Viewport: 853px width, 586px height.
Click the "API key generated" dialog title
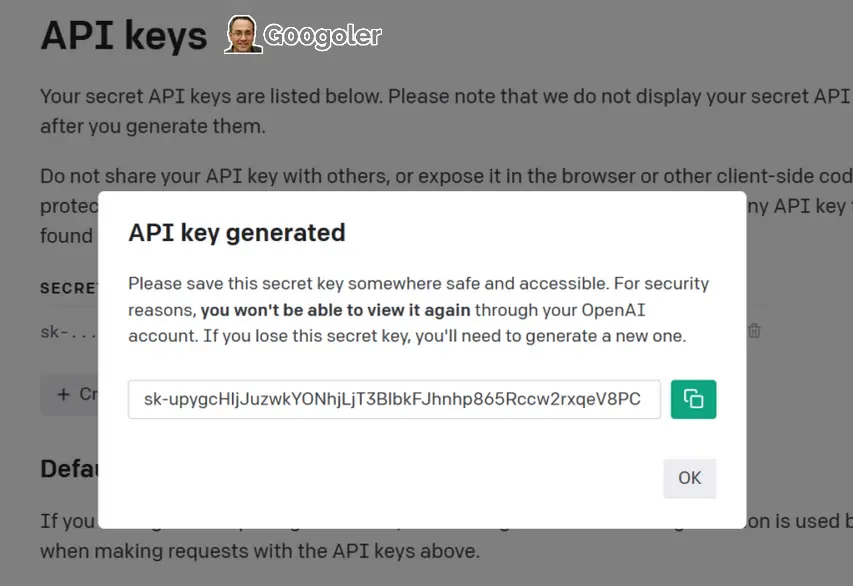[237, 233]
